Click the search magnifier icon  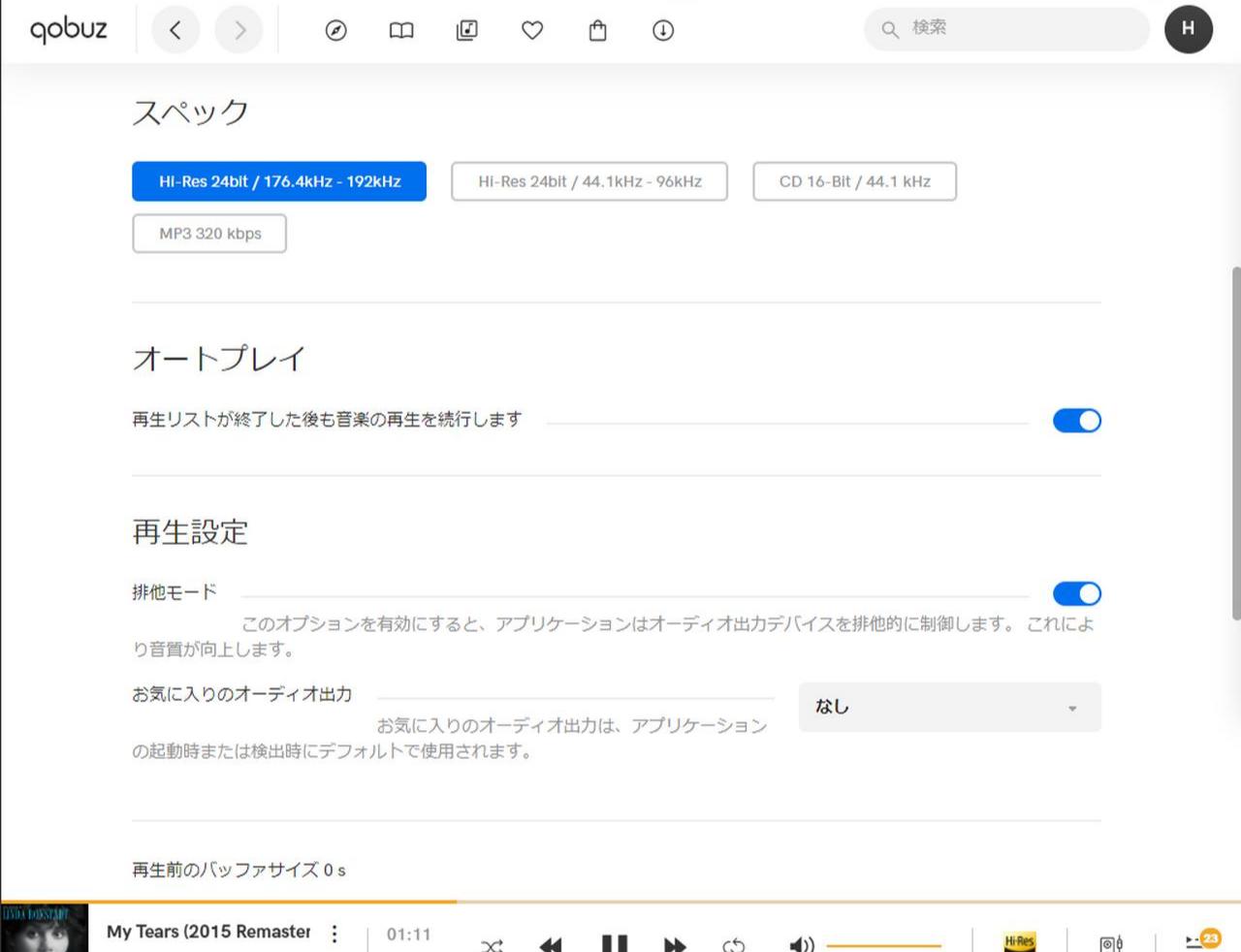(x=889, y=29)
